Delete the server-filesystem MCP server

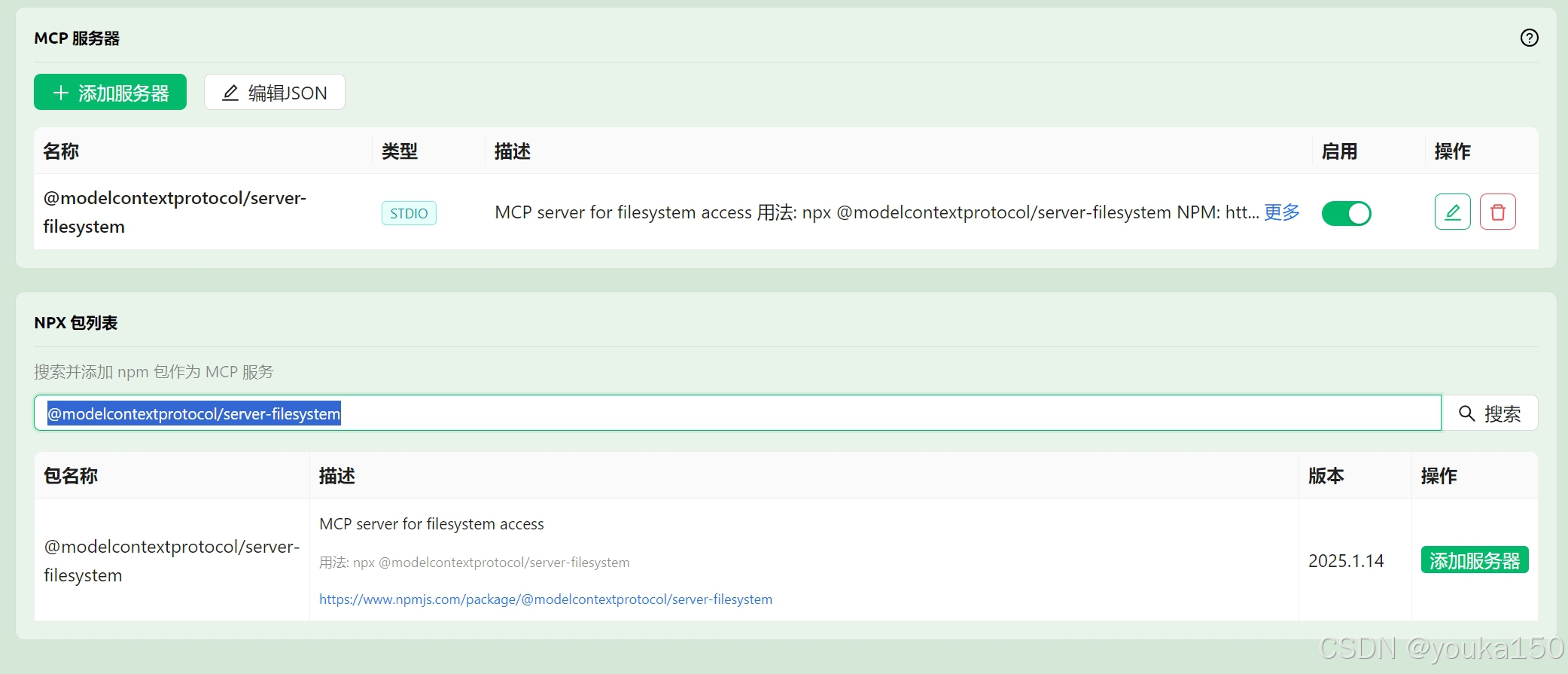pos(1497,212)
